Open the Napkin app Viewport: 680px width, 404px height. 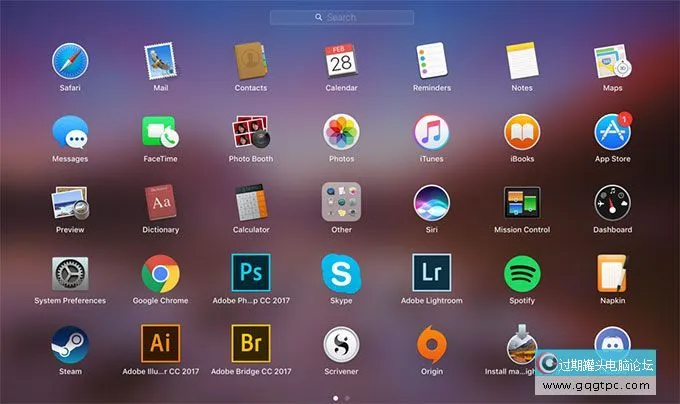(x=612, y=272)
